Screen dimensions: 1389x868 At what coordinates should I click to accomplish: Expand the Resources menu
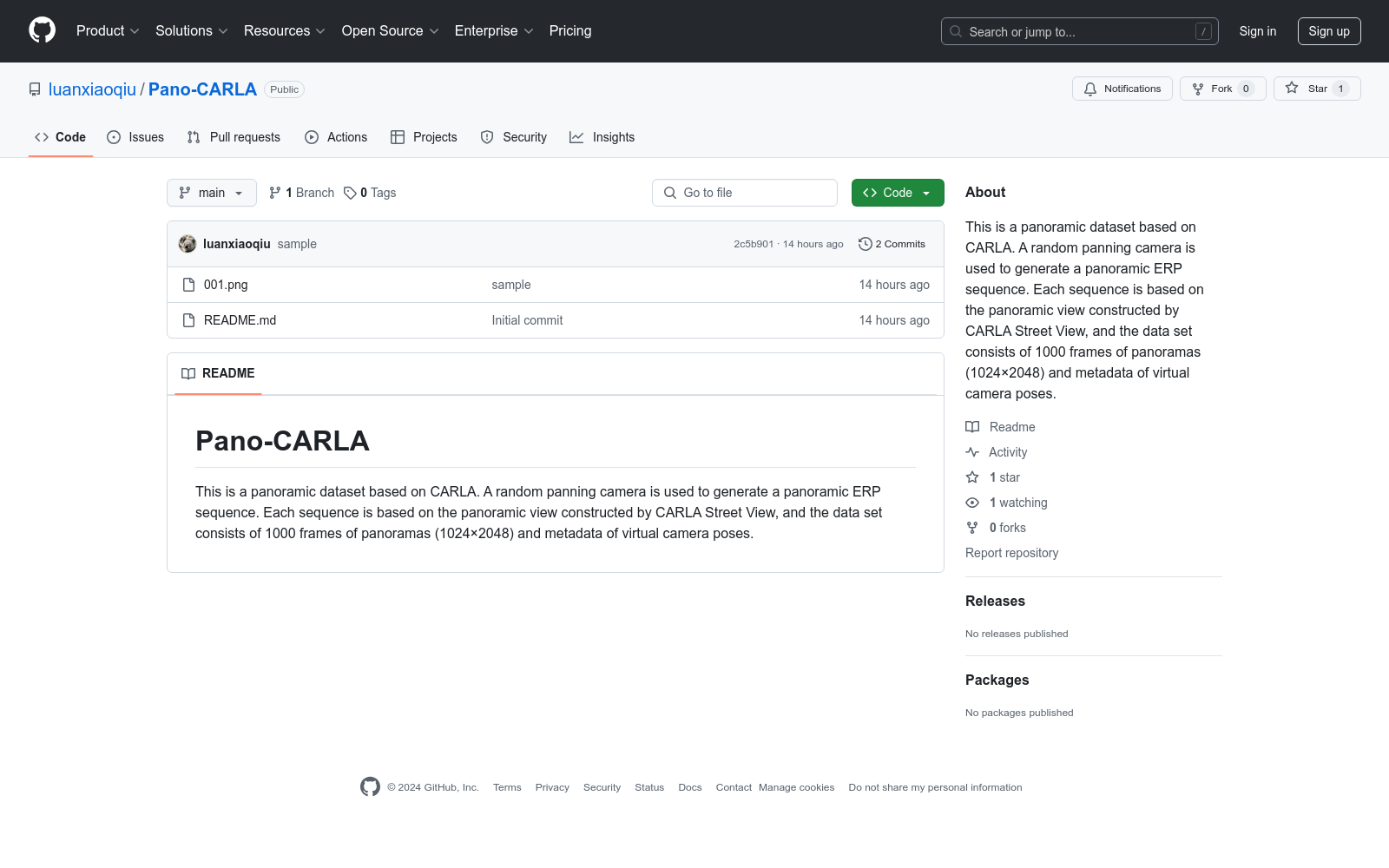[285, 31]
